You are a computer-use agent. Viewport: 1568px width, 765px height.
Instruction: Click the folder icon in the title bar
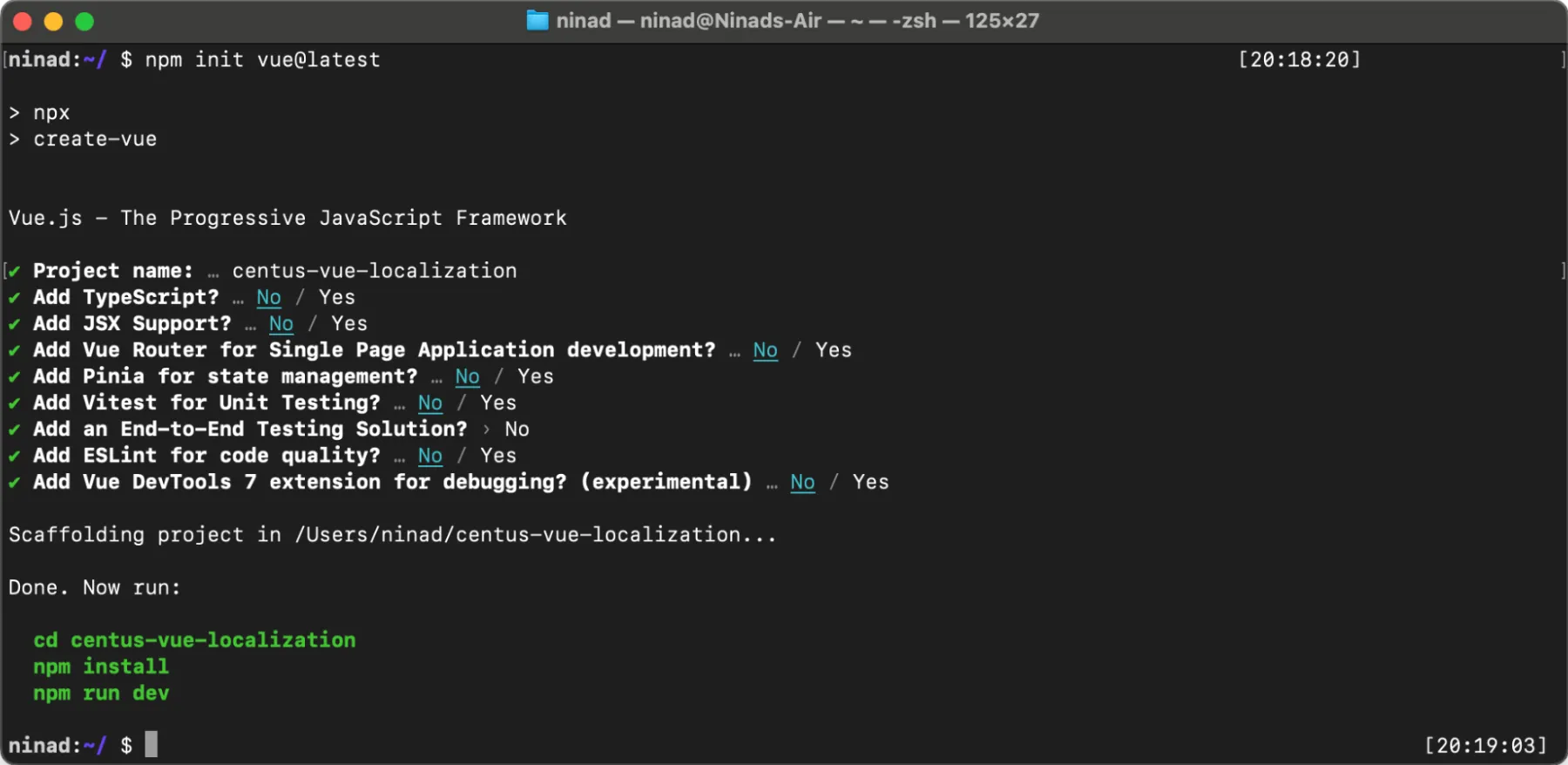(x=537, y=21)
